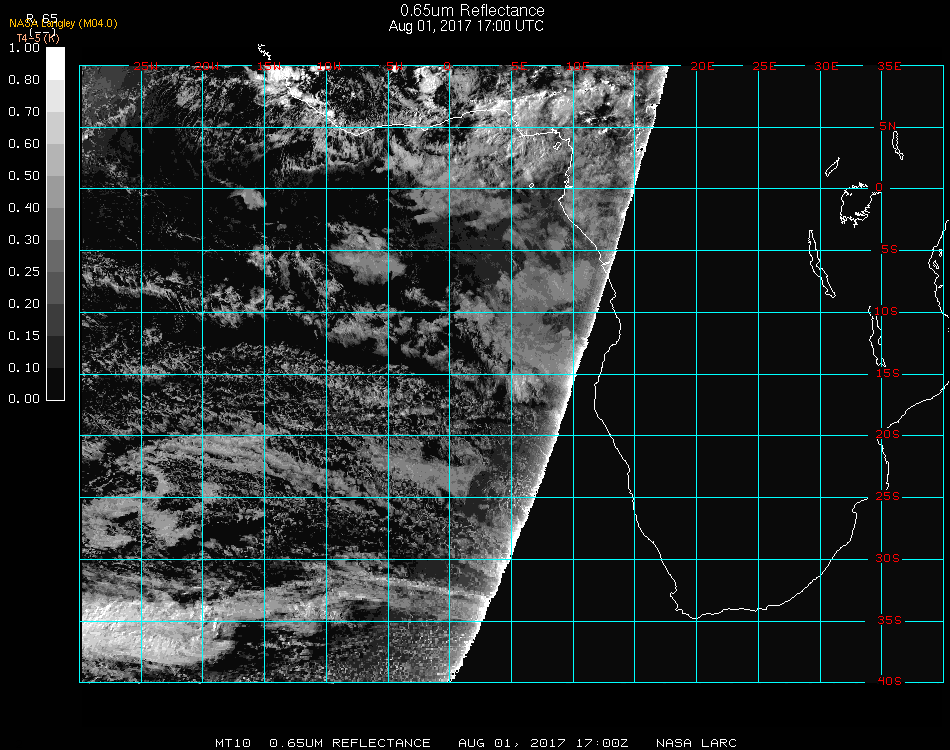This screenshot has height=750, width=950.
Task: Click the 30E longitude label
Action: coord(827,66)
